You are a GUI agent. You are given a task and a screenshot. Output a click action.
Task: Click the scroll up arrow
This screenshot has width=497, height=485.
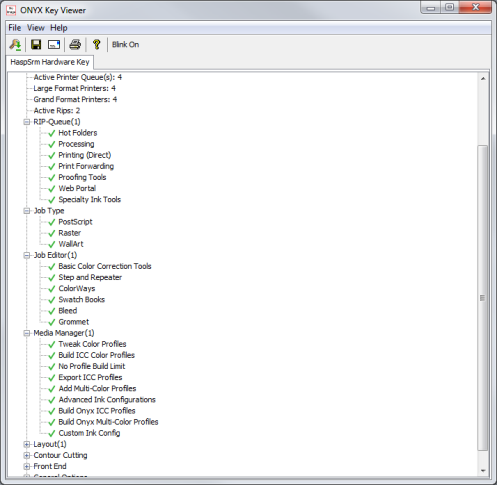(483, 79)
